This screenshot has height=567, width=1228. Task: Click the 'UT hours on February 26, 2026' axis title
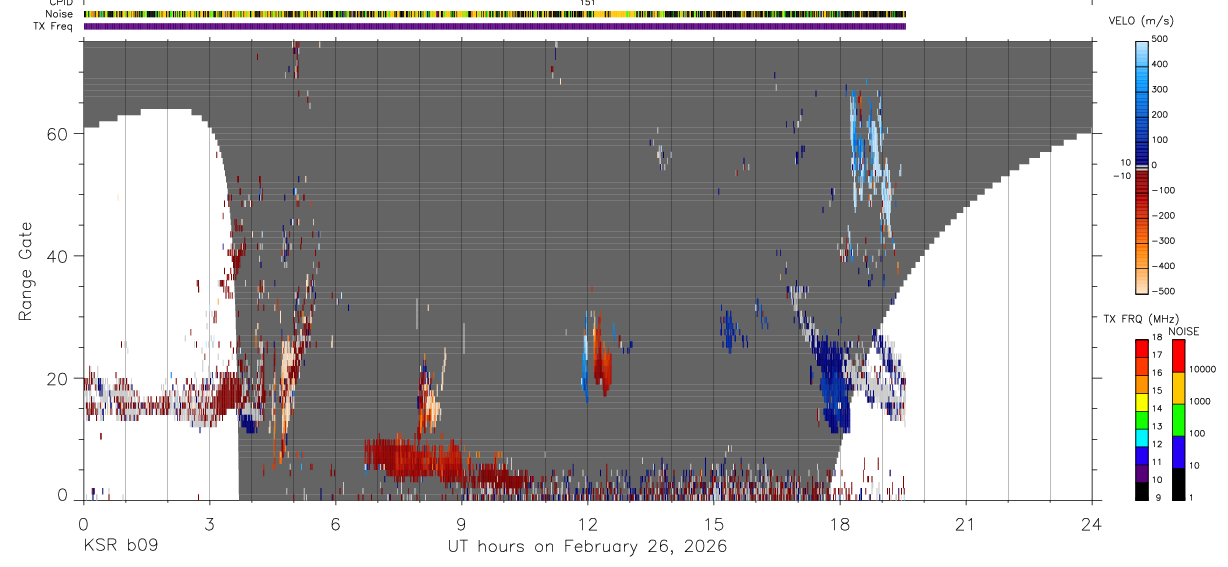pyautogui.click(x=587, y=547)
